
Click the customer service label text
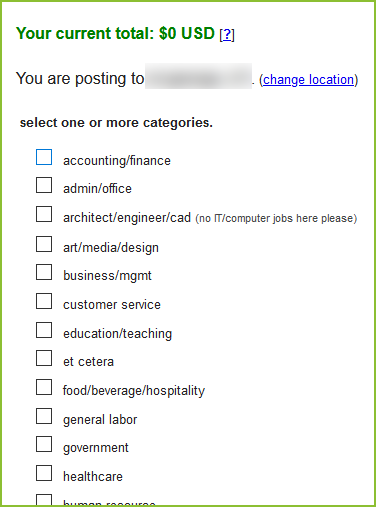pyautogui.click(x=112, y=305)
